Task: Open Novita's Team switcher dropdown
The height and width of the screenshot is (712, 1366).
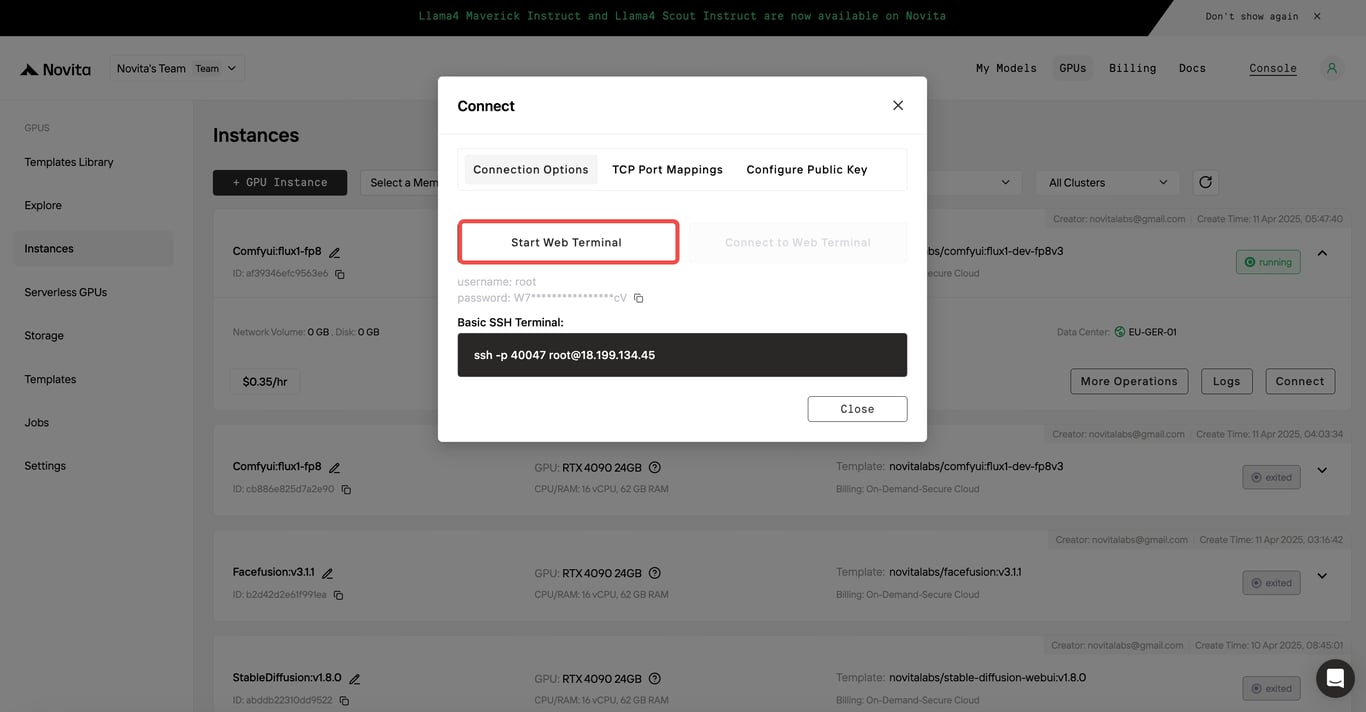Action: (177, 68)
